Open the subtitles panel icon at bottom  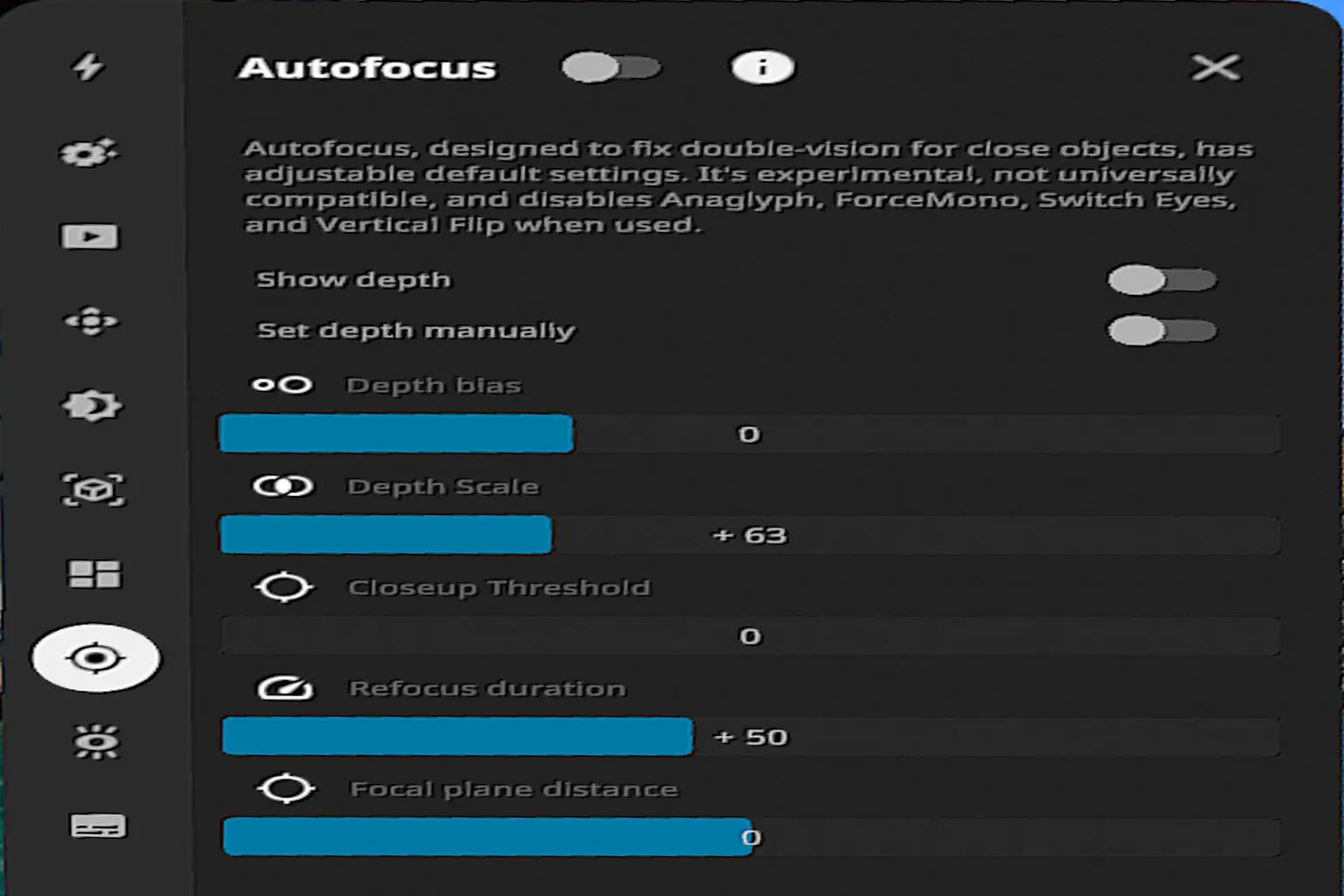tap(94, 826)
